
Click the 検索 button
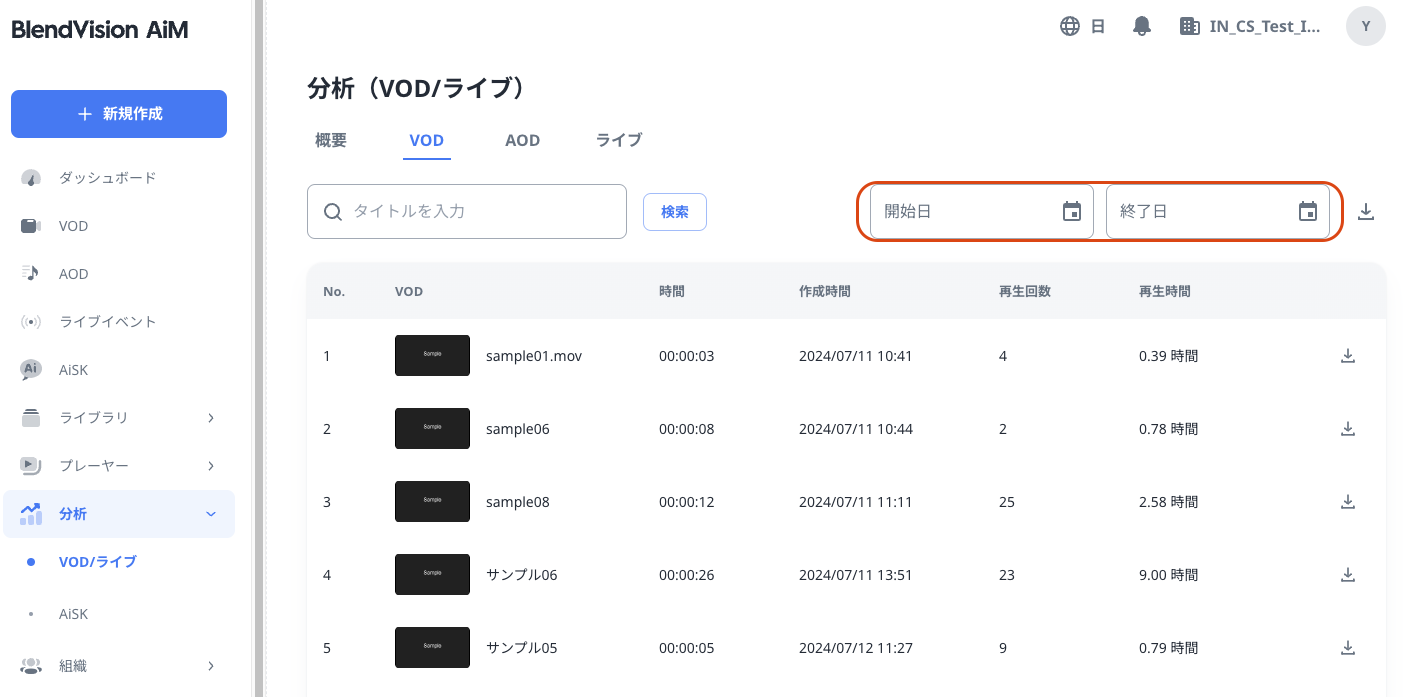click(674, 211)
